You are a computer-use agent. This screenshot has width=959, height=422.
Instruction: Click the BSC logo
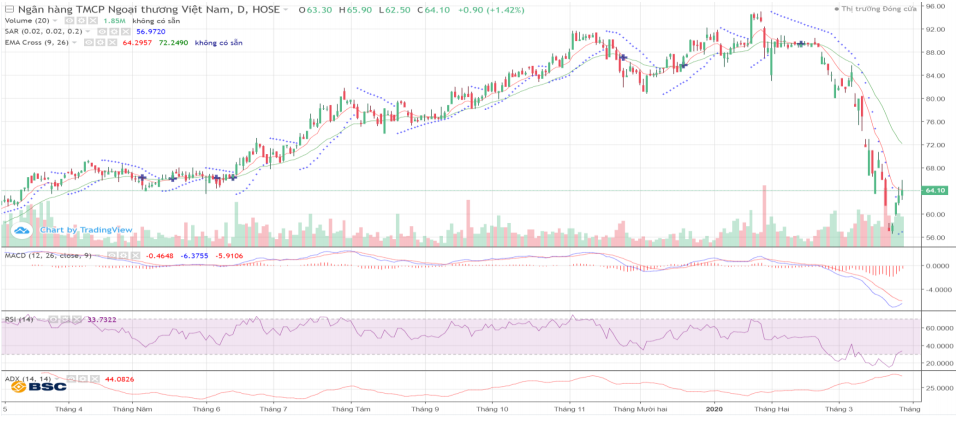[39, 388]
